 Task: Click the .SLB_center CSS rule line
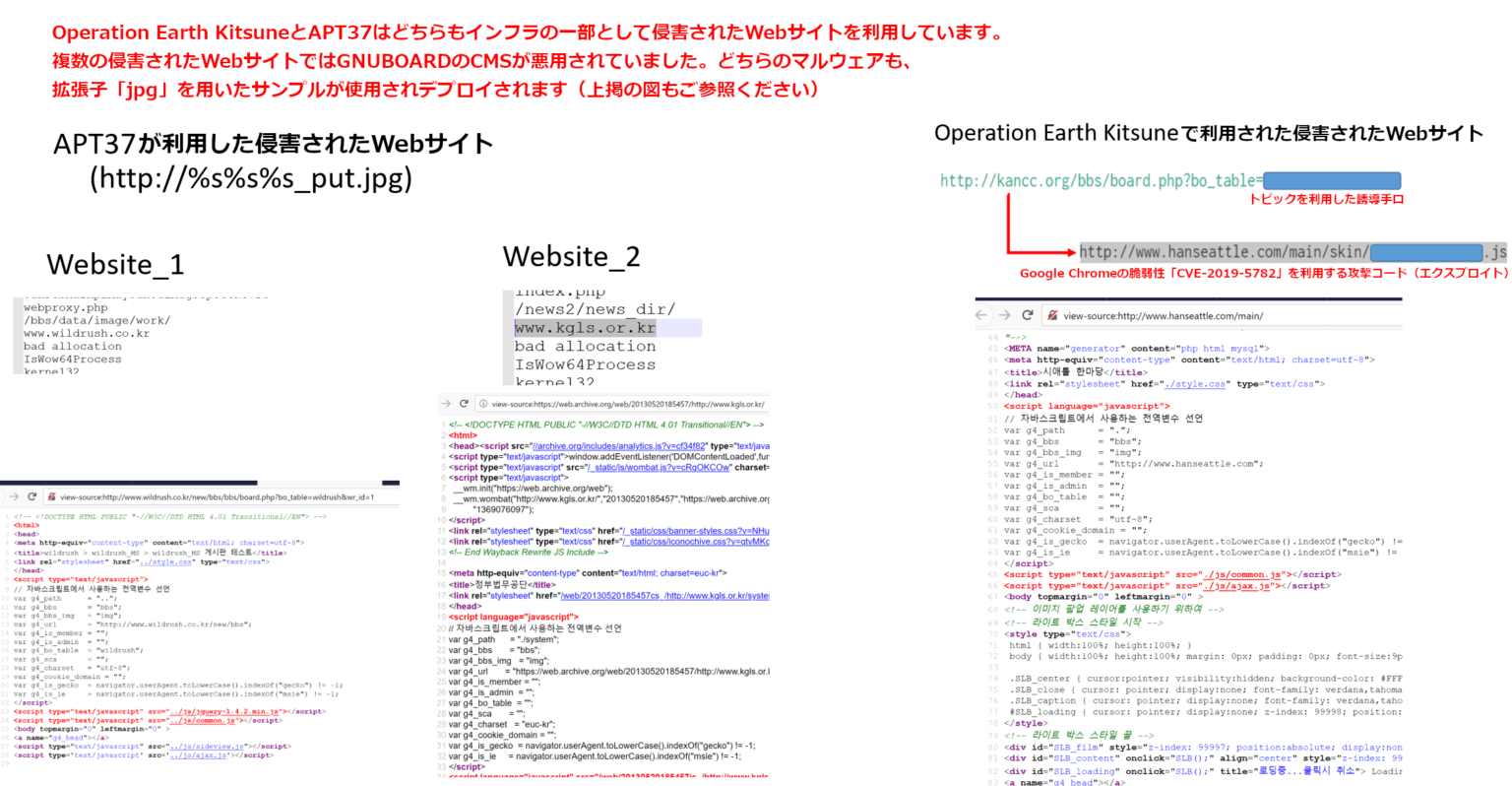(1206, 679)
